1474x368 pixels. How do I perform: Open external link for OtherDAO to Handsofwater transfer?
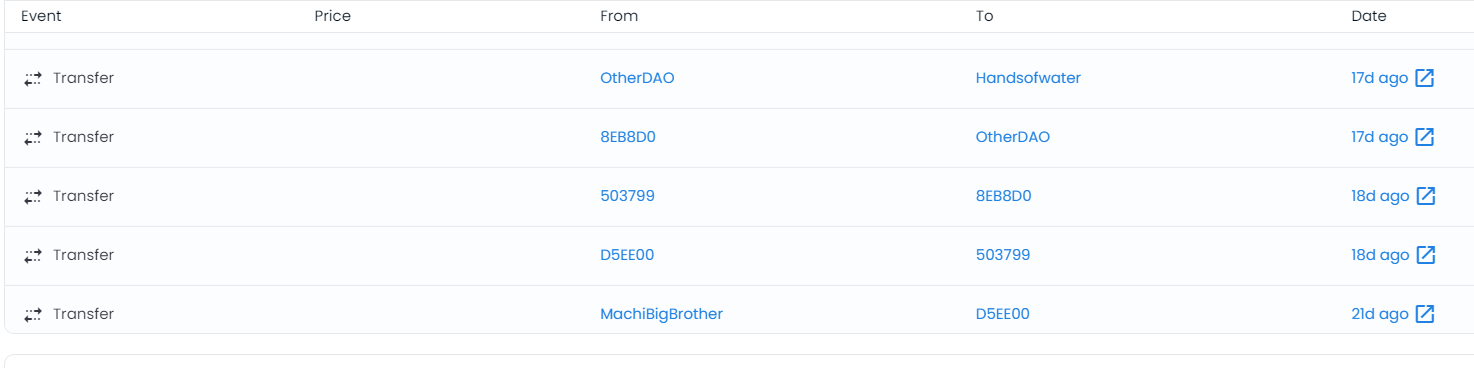(x=1425, y=78)
